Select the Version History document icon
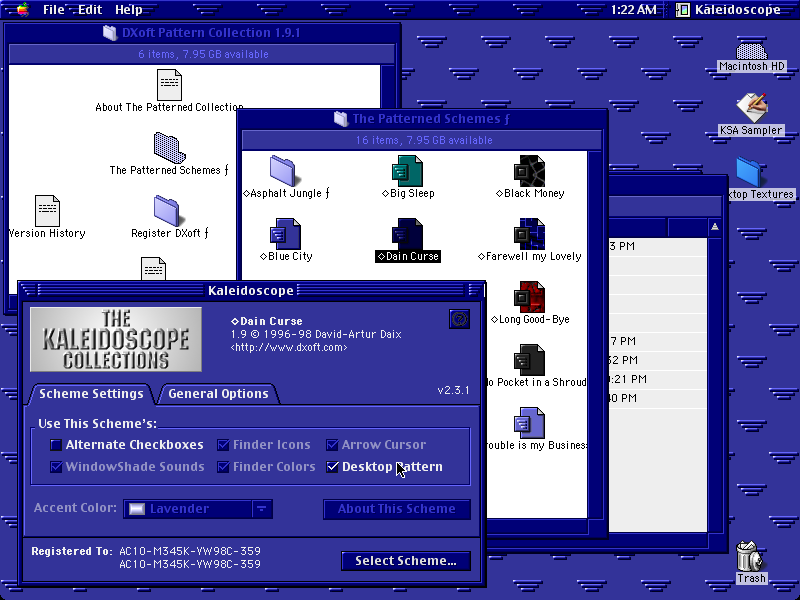Screen dimensions: 800x600 (47, 211)
